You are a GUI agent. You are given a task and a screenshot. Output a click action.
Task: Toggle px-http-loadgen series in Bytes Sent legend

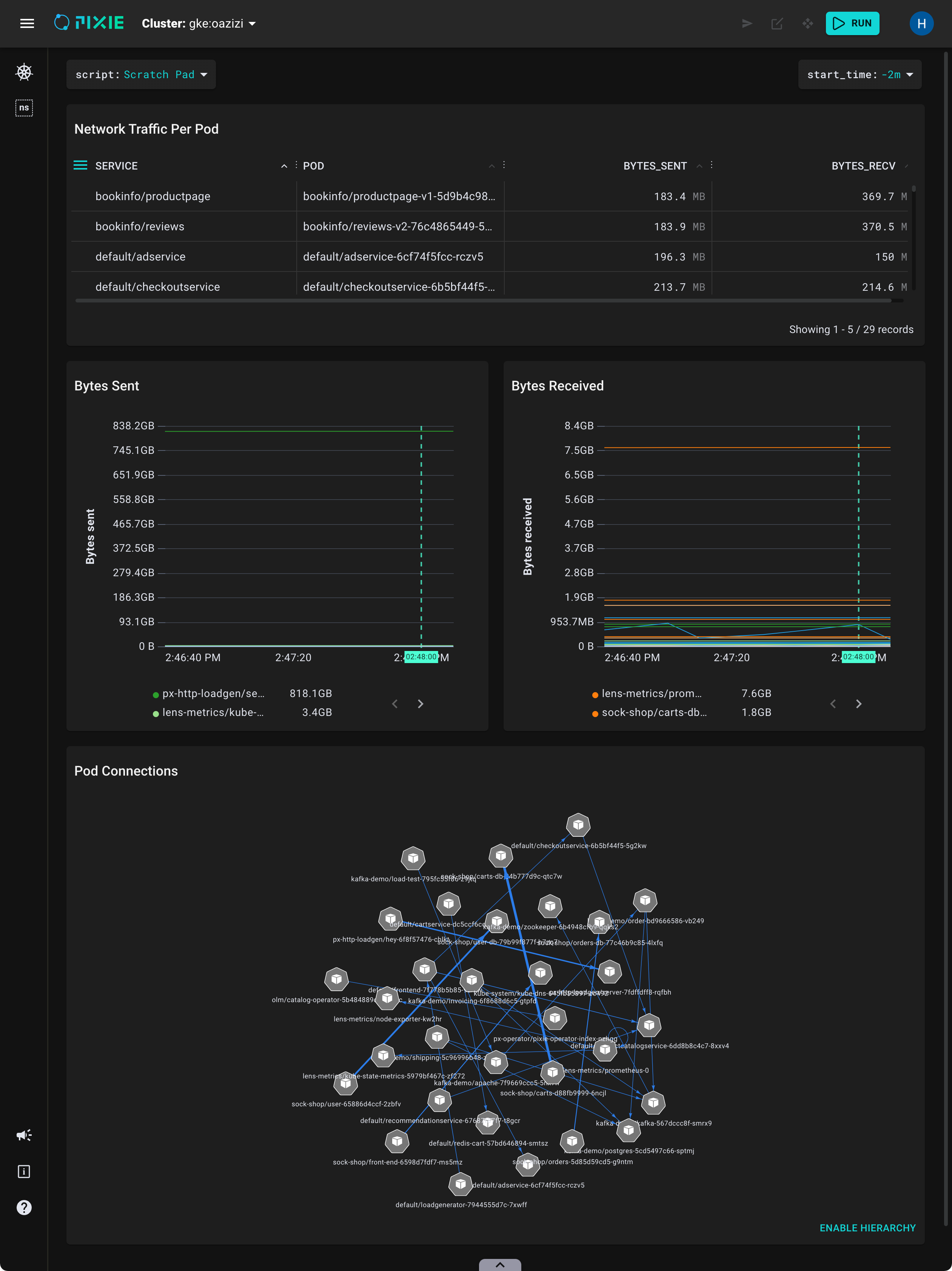[x=213, y=694]
